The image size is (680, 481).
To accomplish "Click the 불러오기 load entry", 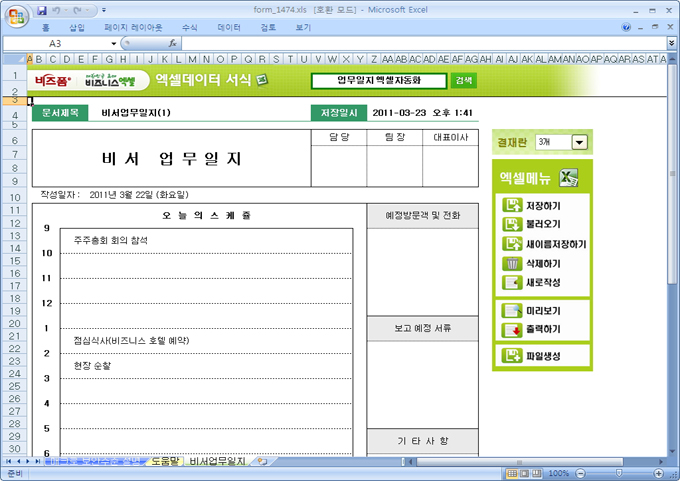I will tap(531, 224).
